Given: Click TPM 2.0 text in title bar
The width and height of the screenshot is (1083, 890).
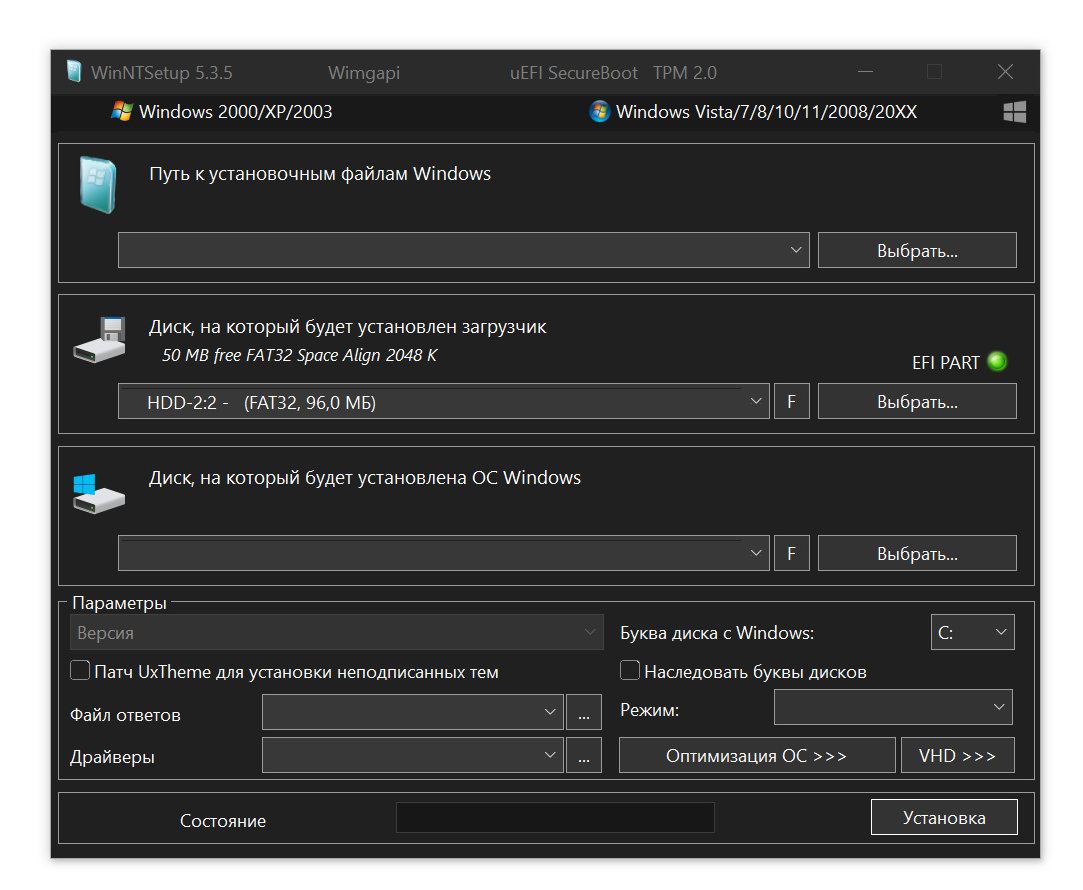Looking at the screenshot, I should (x=685, y=72).
